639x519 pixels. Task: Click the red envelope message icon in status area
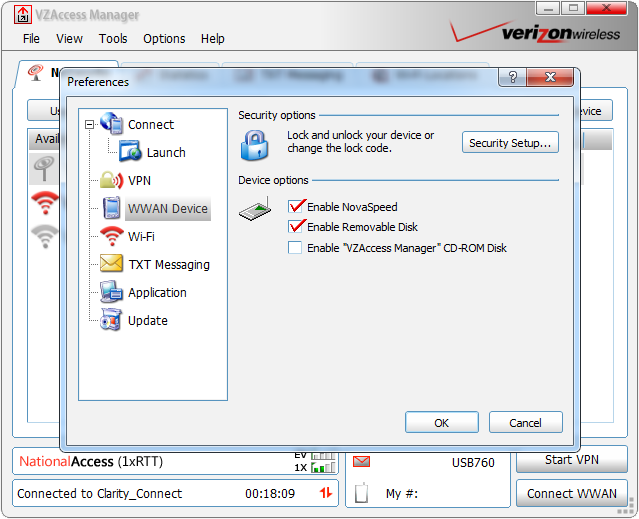pyautogui.click(x=361, y=462)
